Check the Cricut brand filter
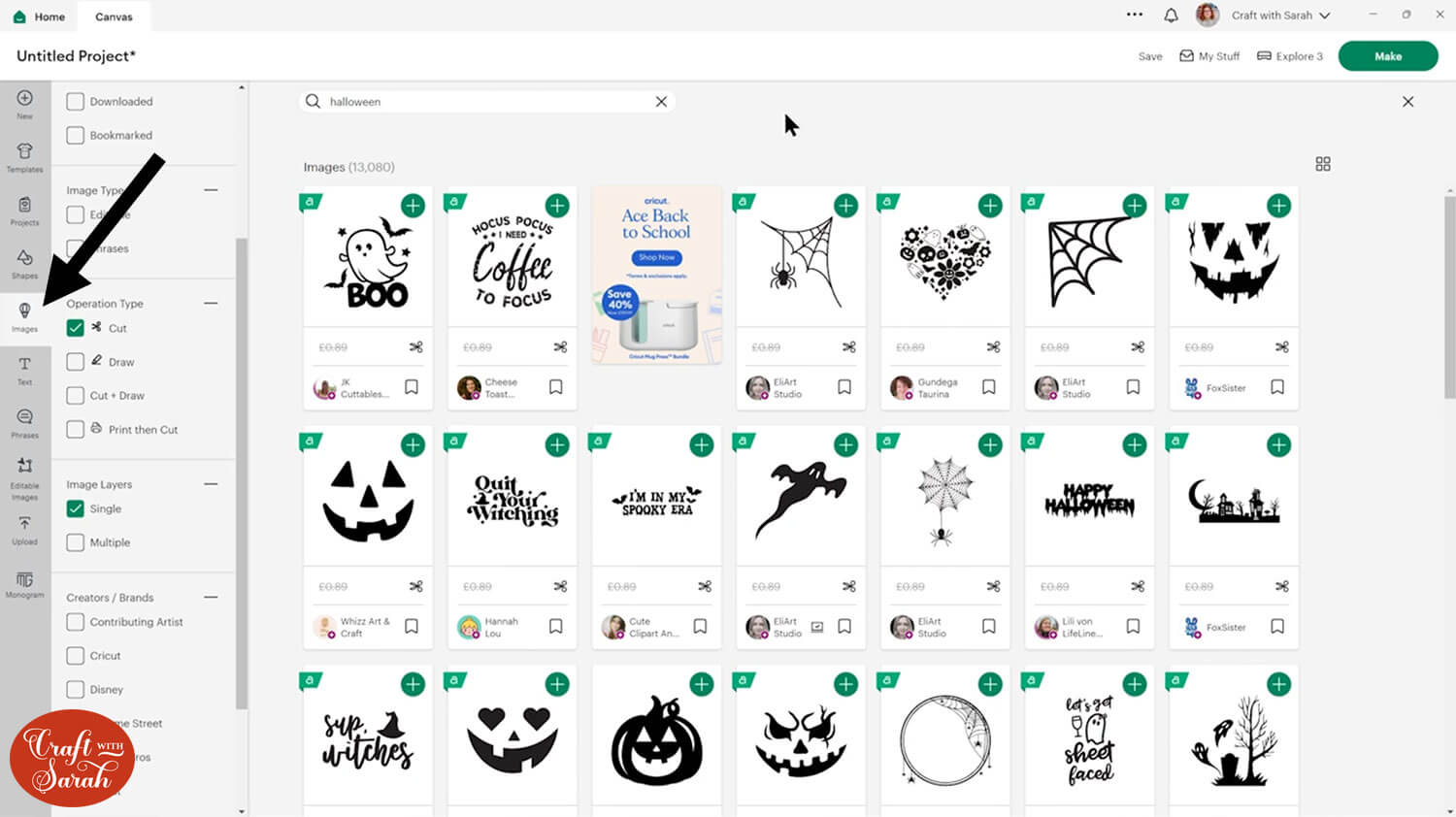The image size is (1456, 817). tap(75, 656)
